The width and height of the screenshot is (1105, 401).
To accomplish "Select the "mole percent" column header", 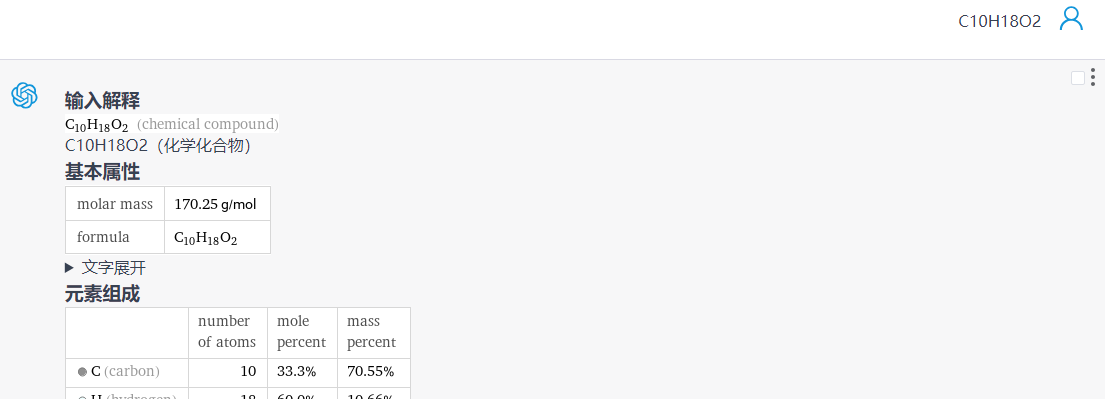I will [x=299, y=331].
